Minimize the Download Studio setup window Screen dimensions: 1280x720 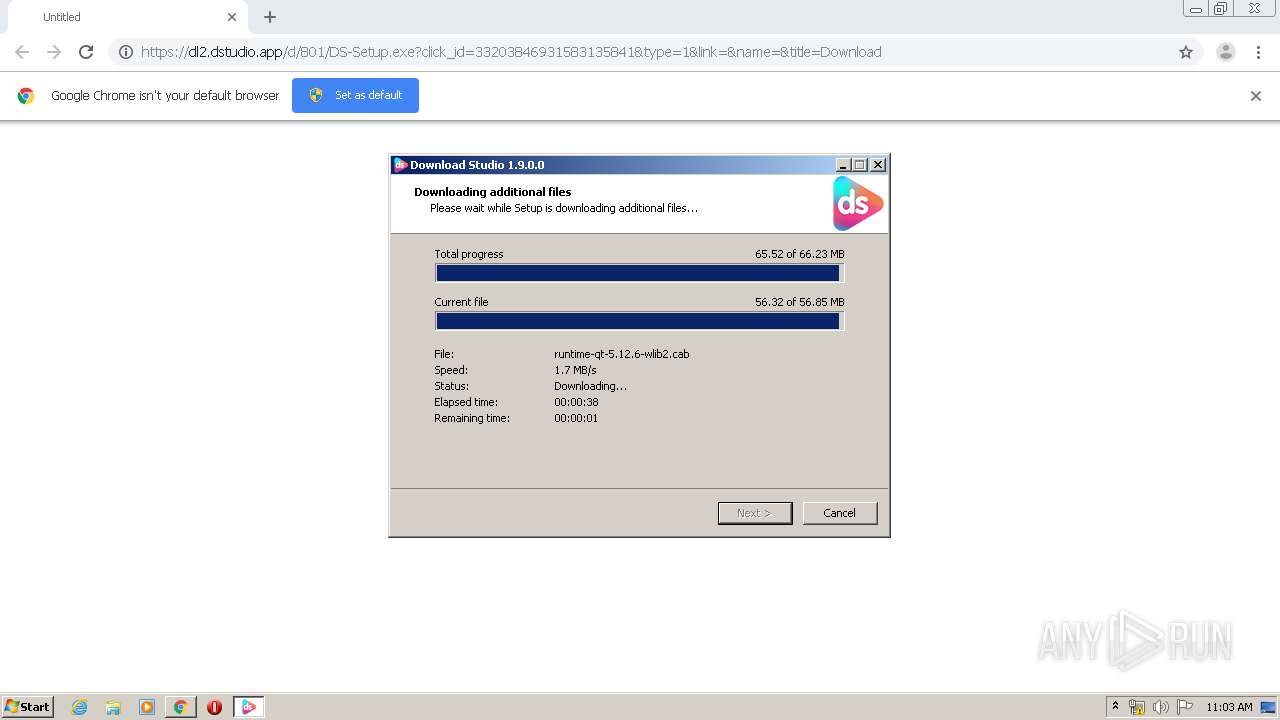point(843,165)
